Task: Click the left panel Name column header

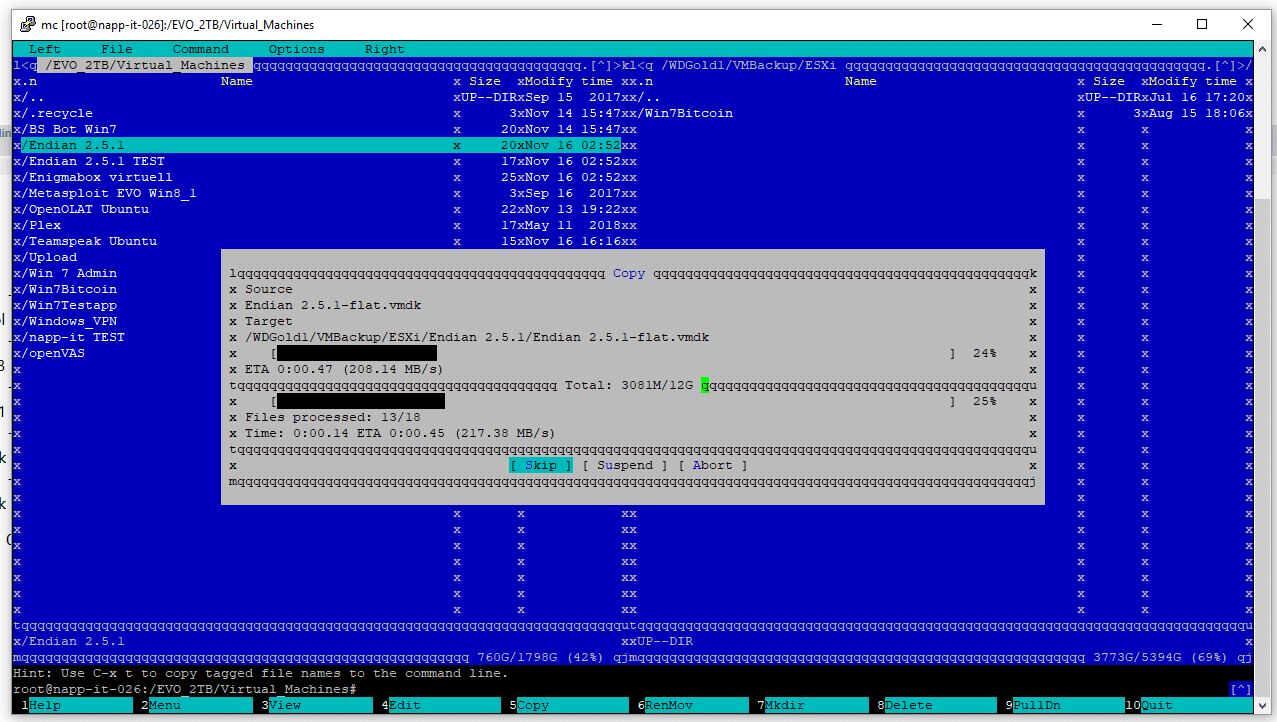Action: 236,81
